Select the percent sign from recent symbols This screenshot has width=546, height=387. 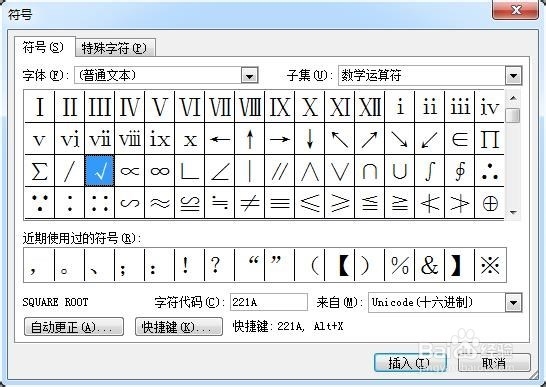pos(399,265)
